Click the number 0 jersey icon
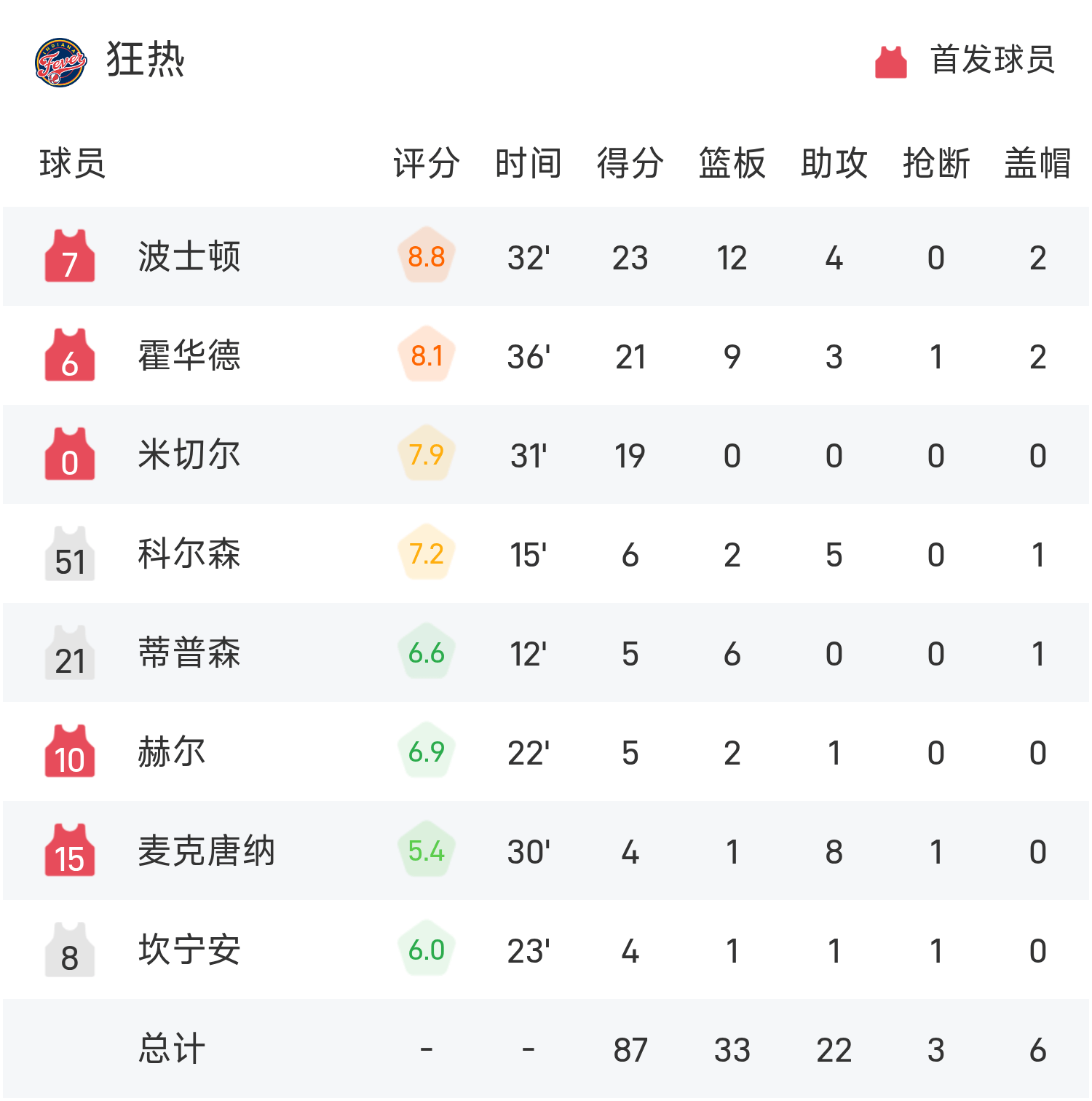The height and width of the screenshot is (1101, 1092). [x=70, y=454]
